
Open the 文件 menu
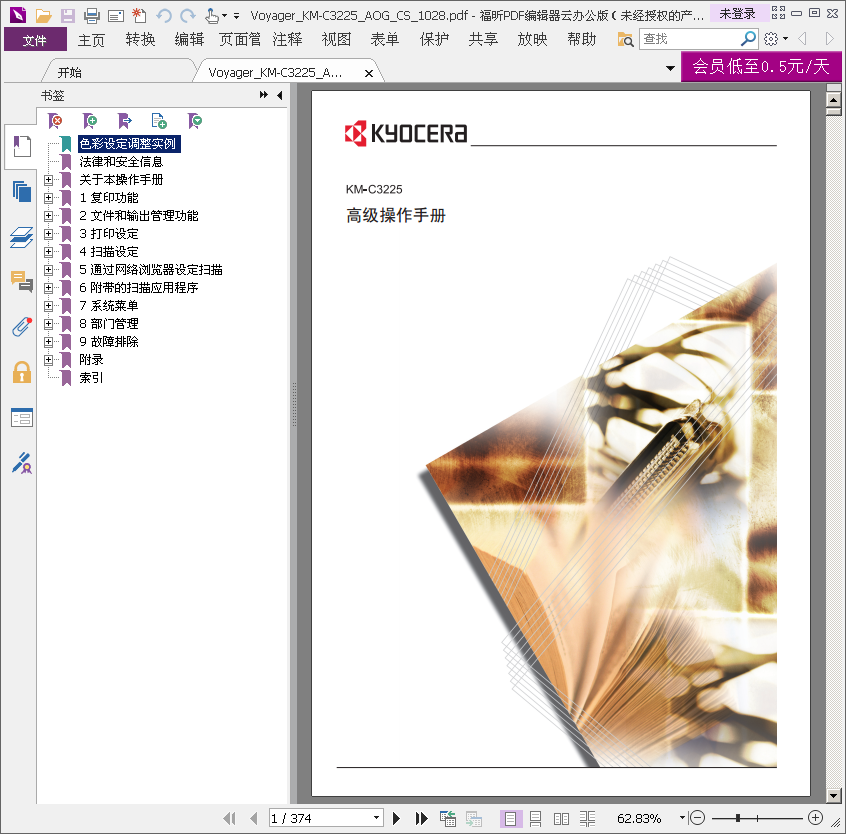tap(35, 40)
